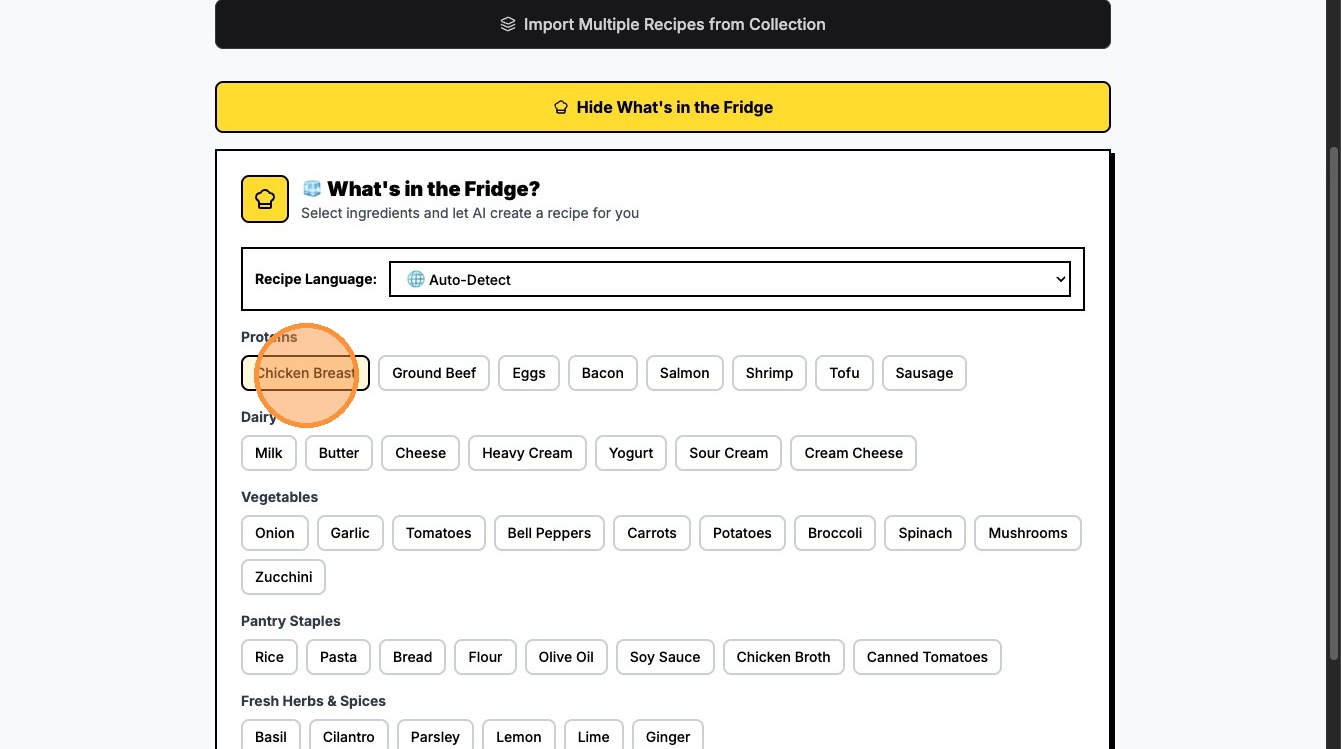Select the Salmon ingredient chip
The height and width of the screenshot is (749, 1341).
coord(684,373)
